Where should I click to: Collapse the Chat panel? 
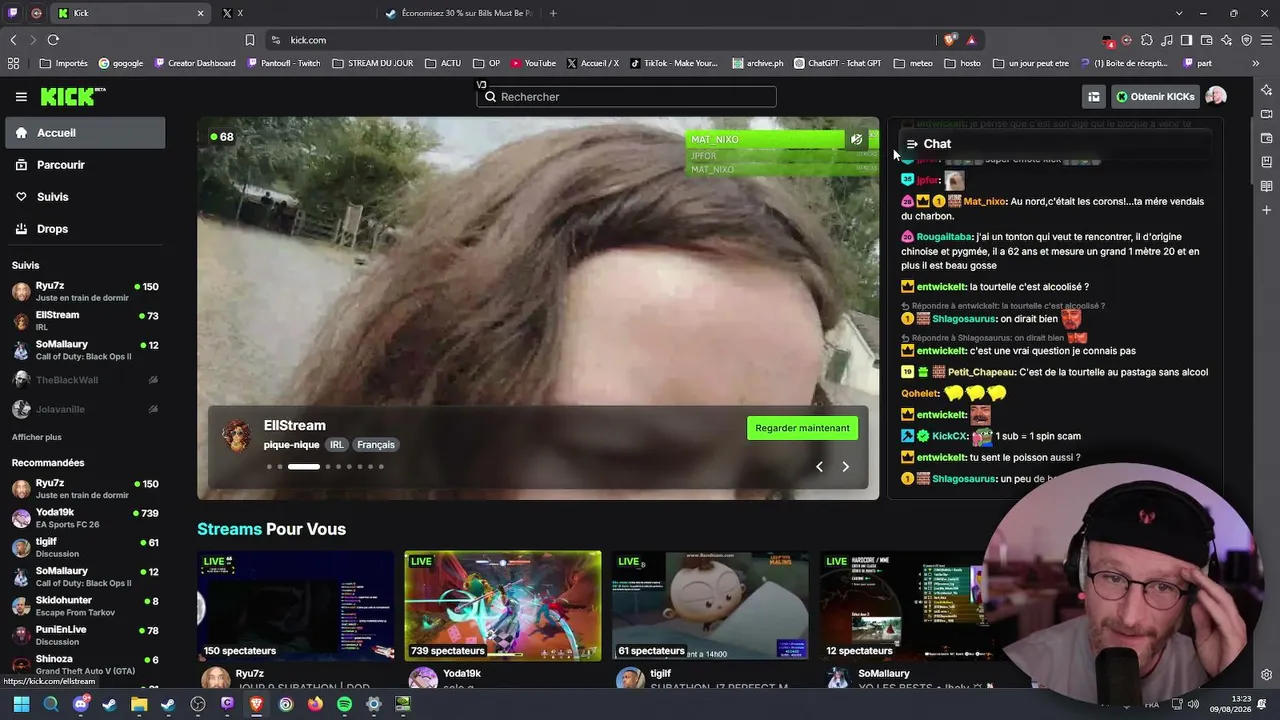(912, 144)
